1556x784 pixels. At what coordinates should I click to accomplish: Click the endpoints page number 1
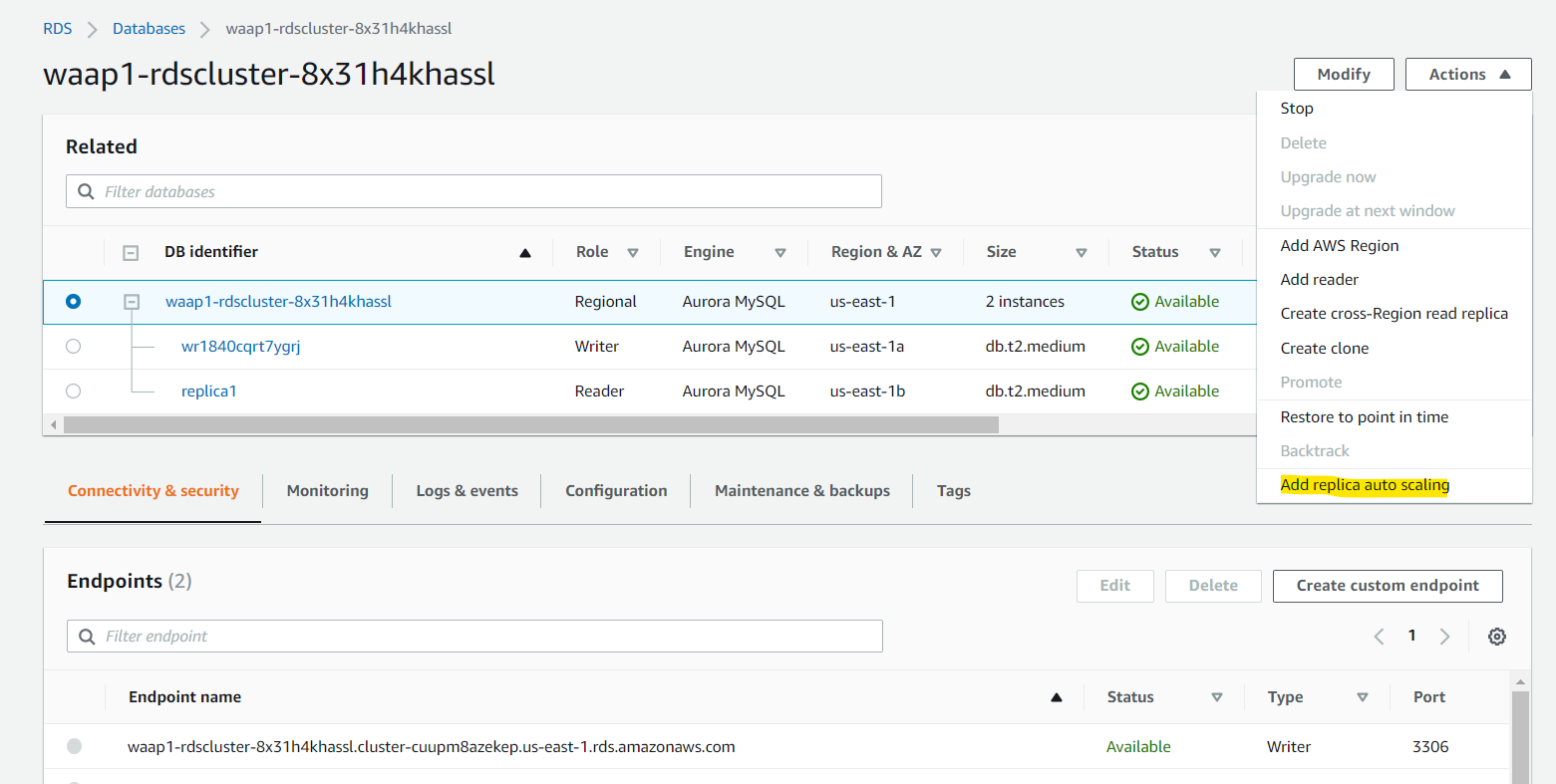click(1411, 636)
